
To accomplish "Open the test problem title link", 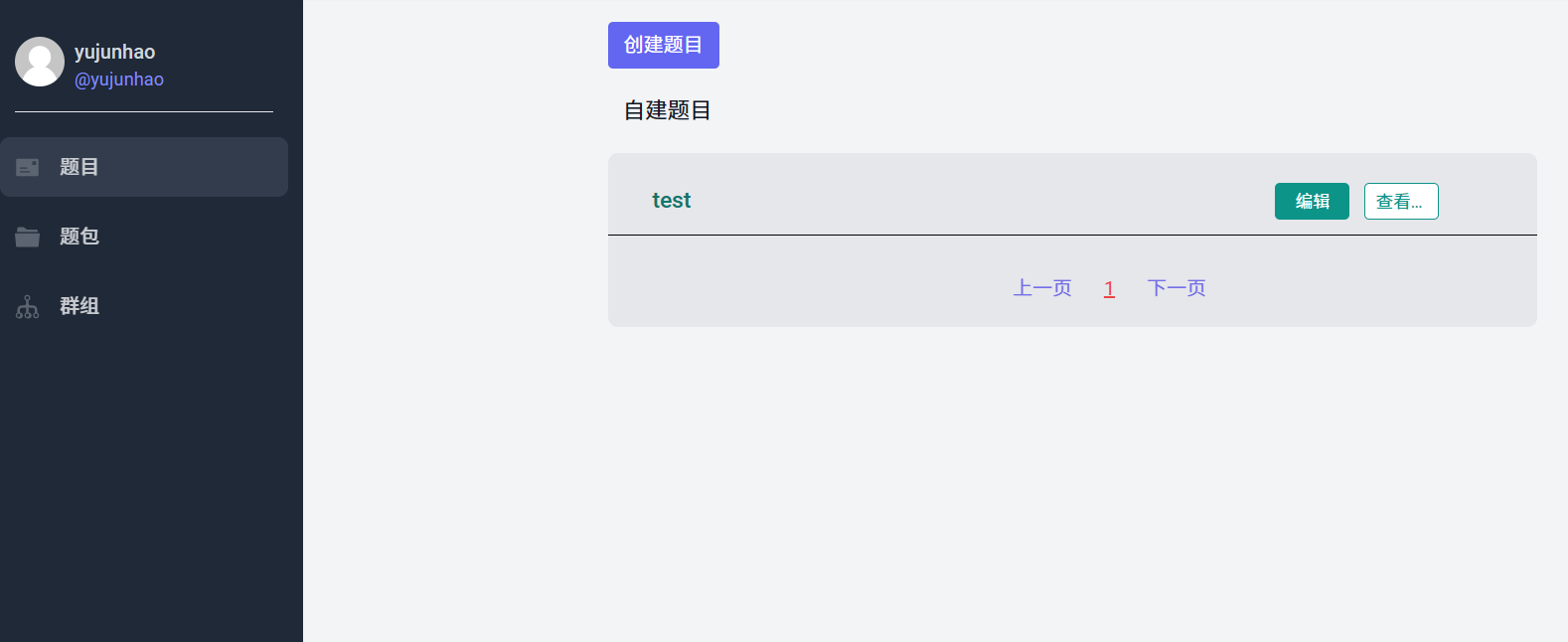I will pos(671,201).
